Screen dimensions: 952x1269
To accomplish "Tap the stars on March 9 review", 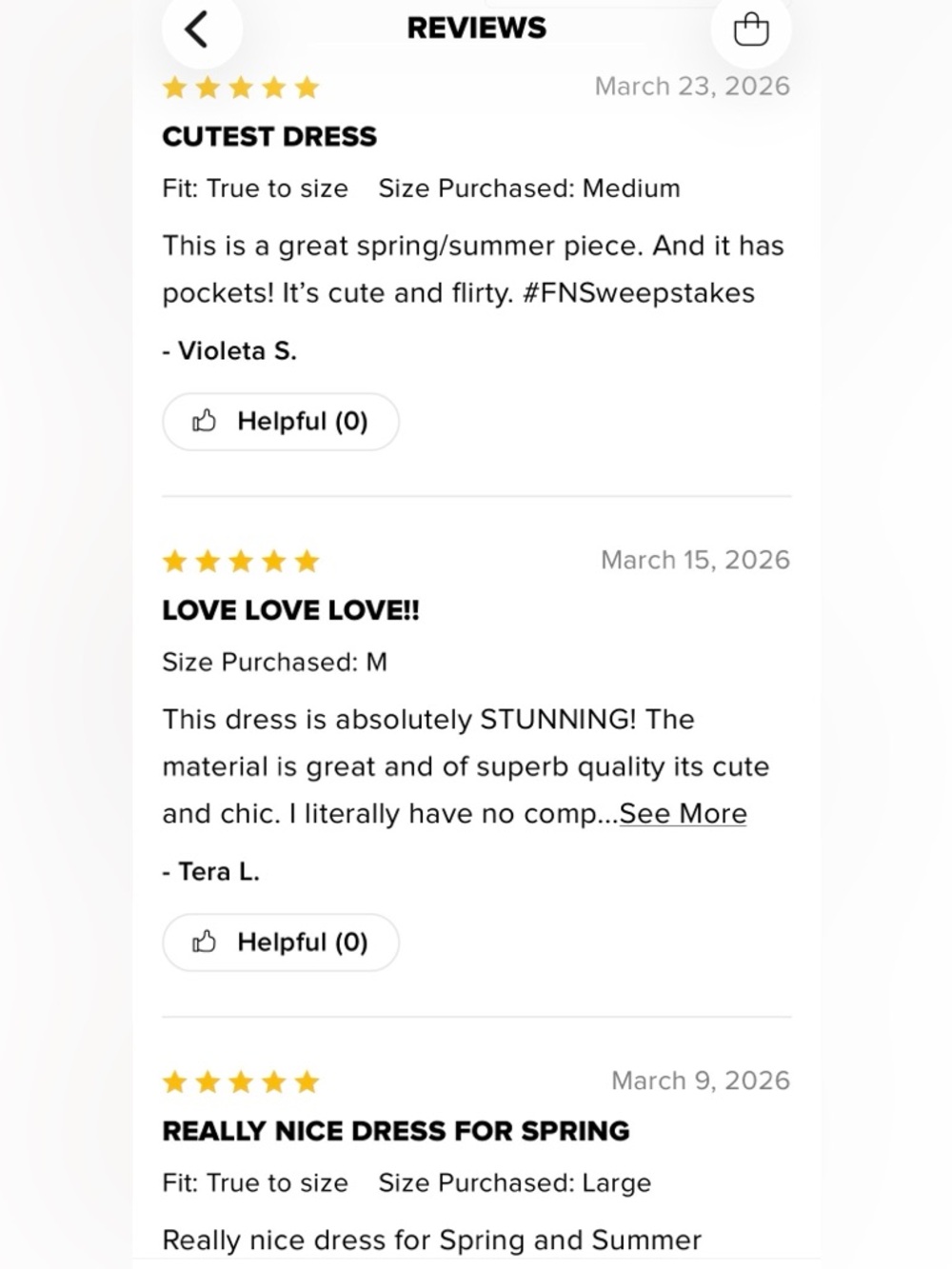I will coord(241,1081).
